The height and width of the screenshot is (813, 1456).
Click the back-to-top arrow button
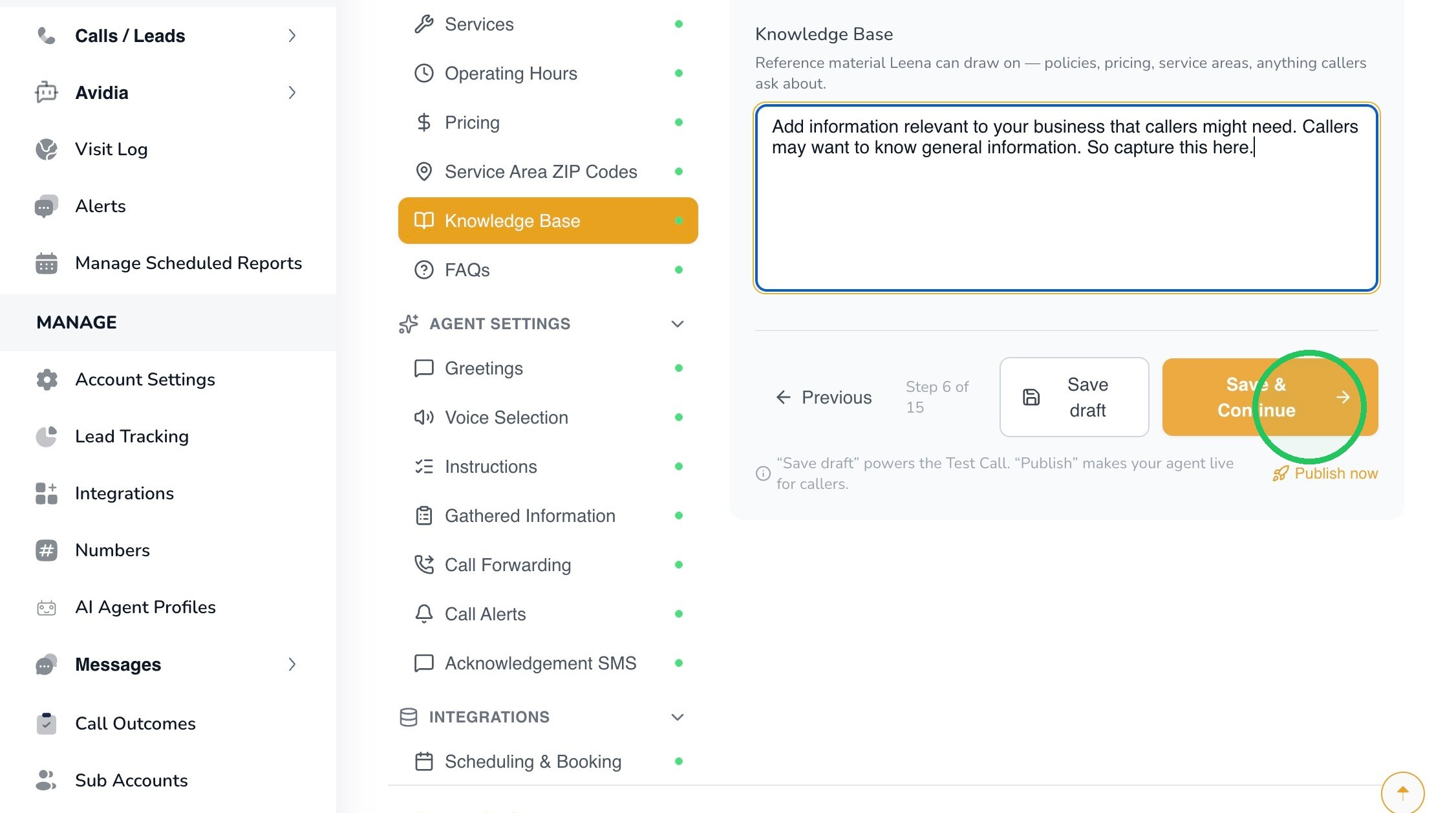click(x=1402, y=792)
